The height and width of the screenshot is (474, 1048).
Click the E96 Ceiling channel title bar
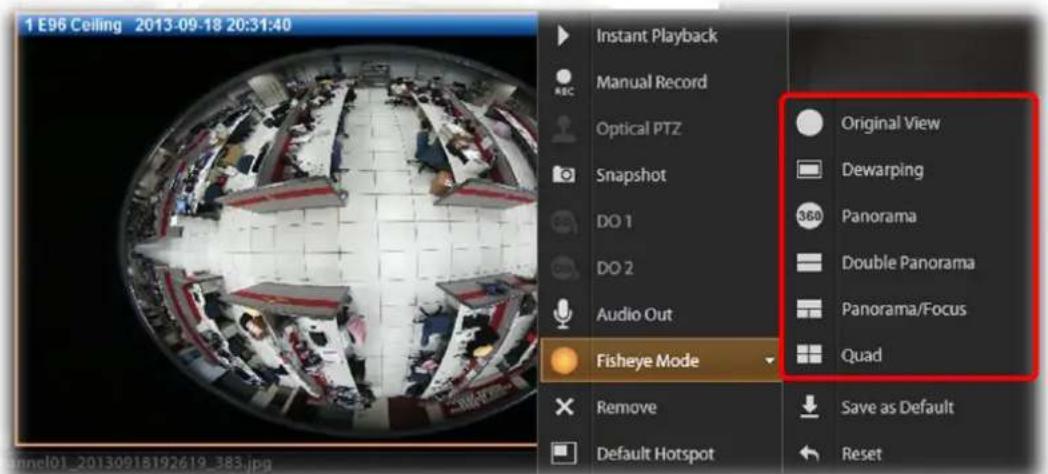279,25
